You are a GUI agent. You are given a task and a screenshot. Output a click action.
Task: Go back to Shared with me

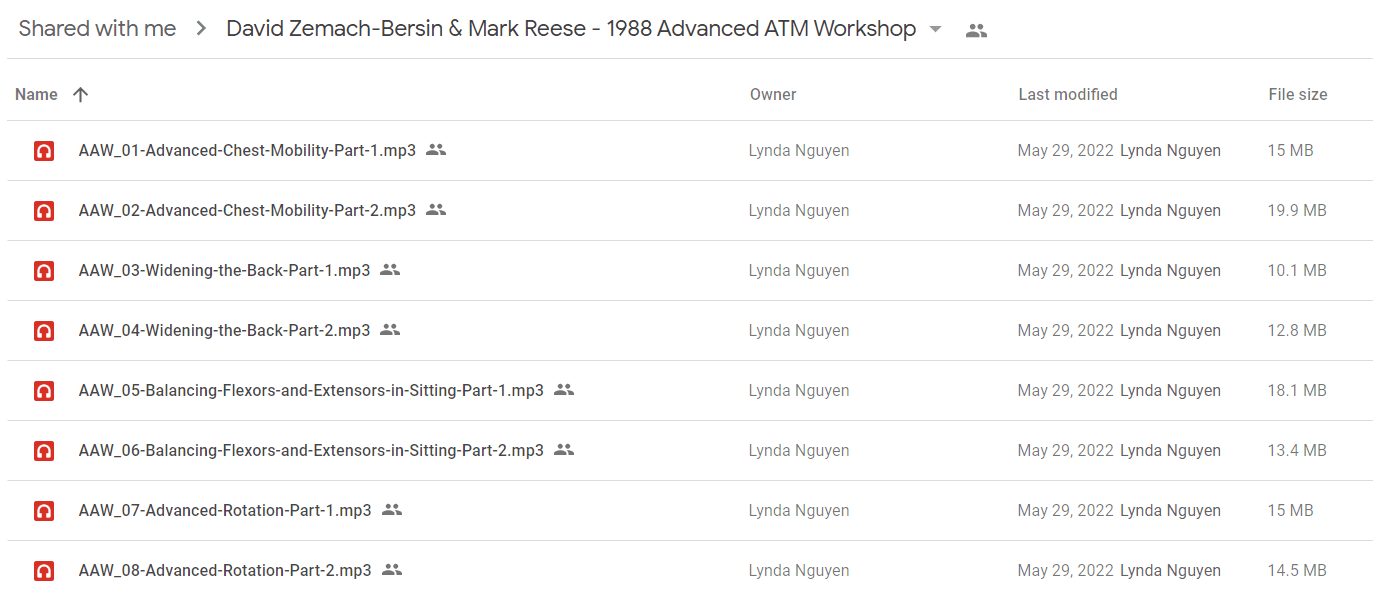[x=97, y=29]
